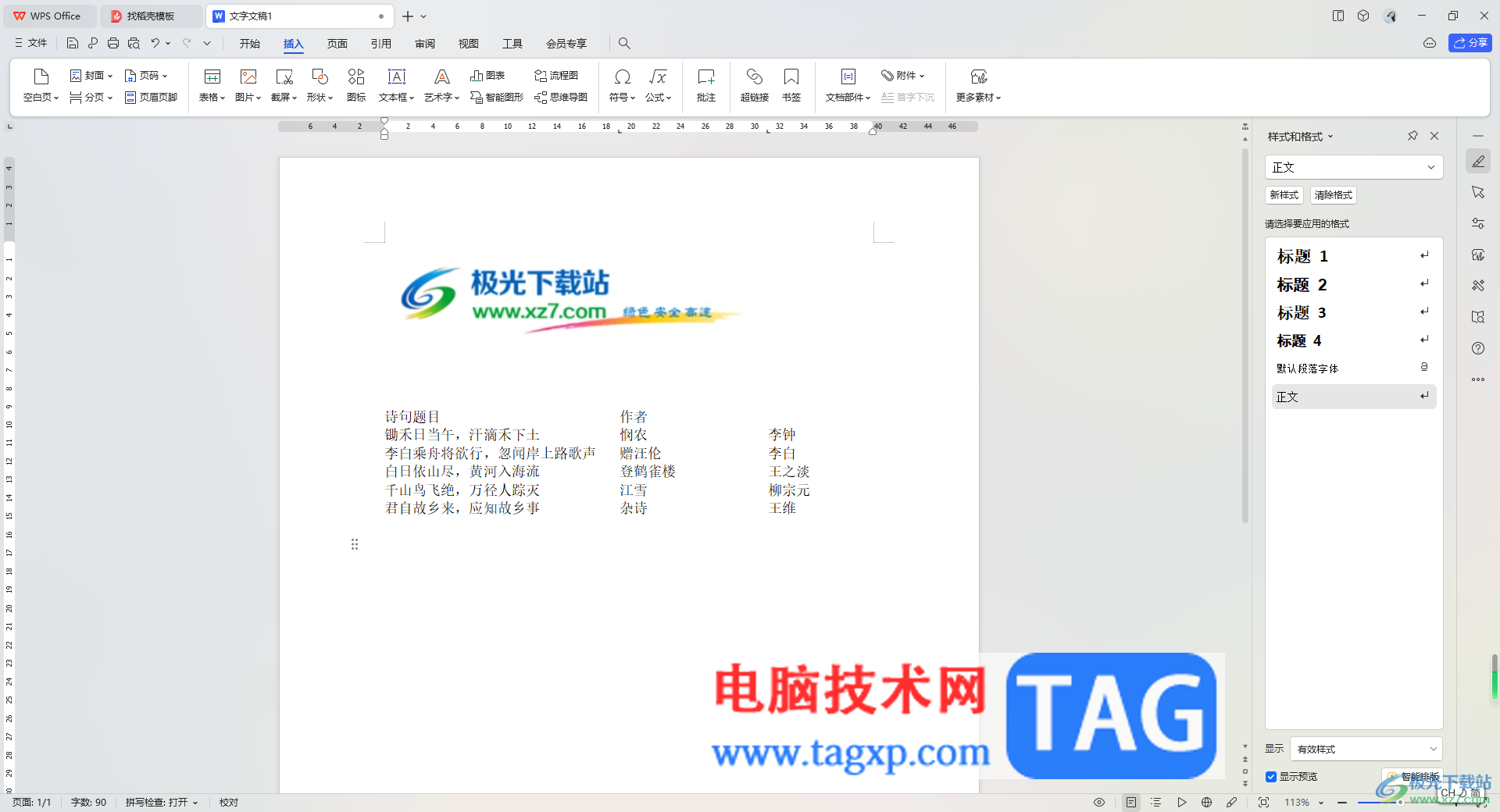This screenshot has height=812, width=1500.
Task: Toggle the 显示预览 checkbox
Action: pos(1271,777)
